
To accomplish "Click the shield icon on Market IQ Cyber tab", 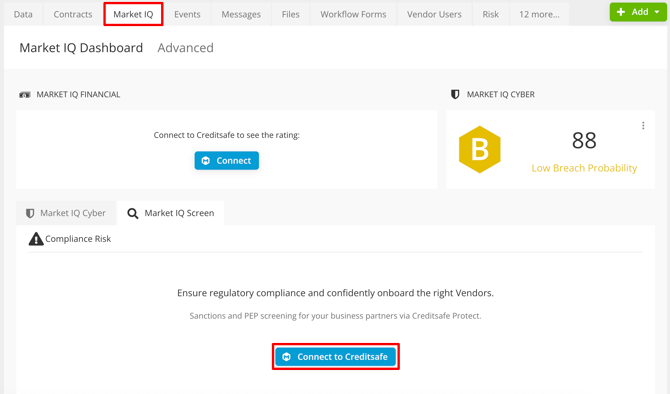I will [x=30, y=213].
